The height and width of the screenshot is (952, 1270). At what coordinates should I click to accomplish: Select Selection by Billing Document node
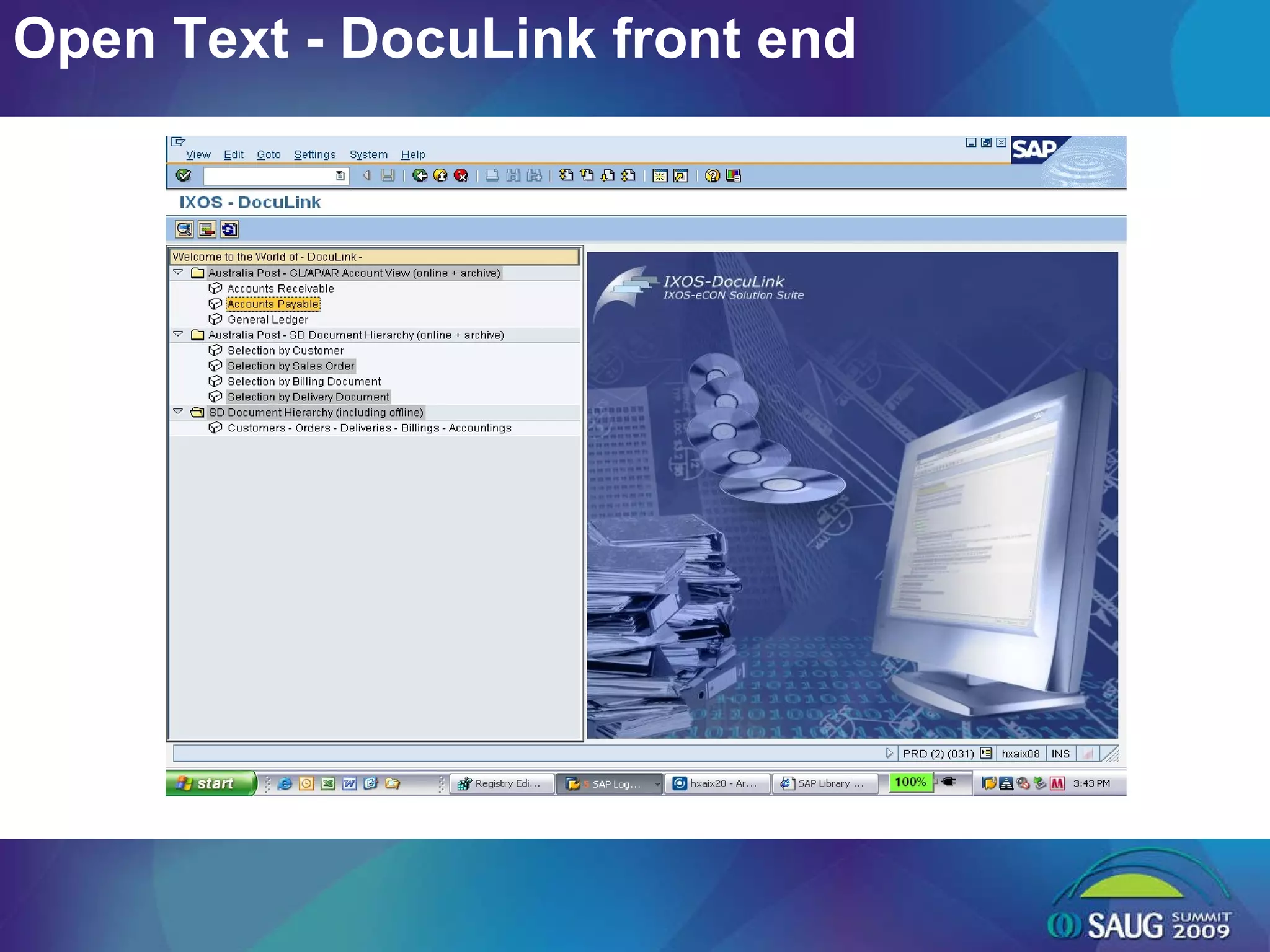[x=304, y=381]
